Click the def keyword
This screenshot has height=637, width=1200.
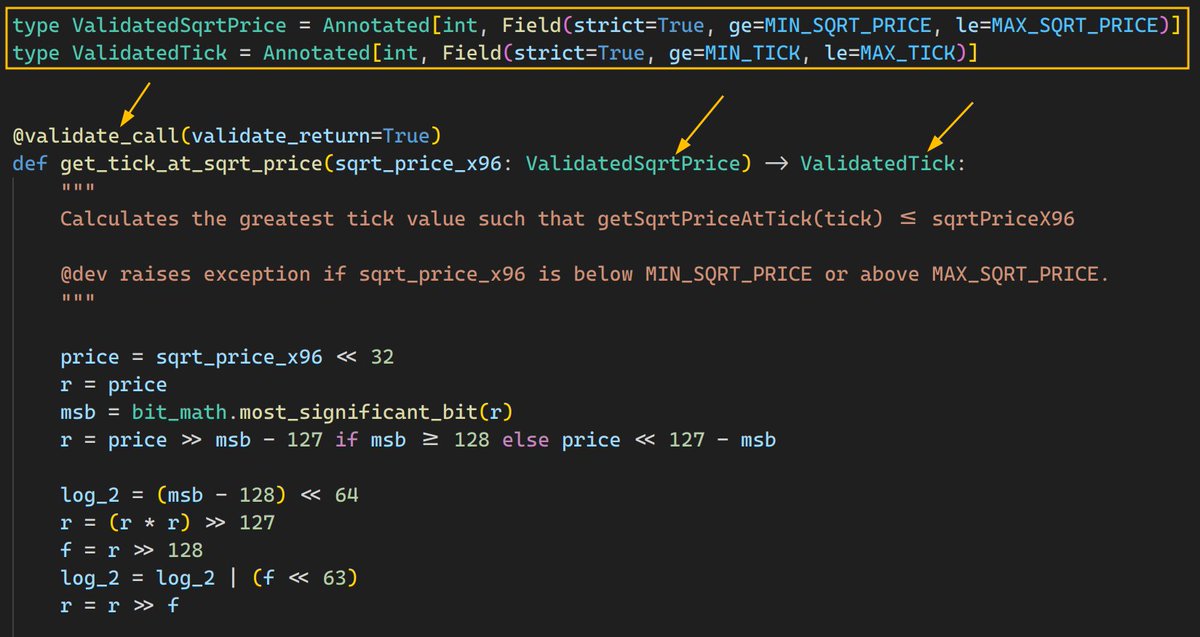[29, 163]
